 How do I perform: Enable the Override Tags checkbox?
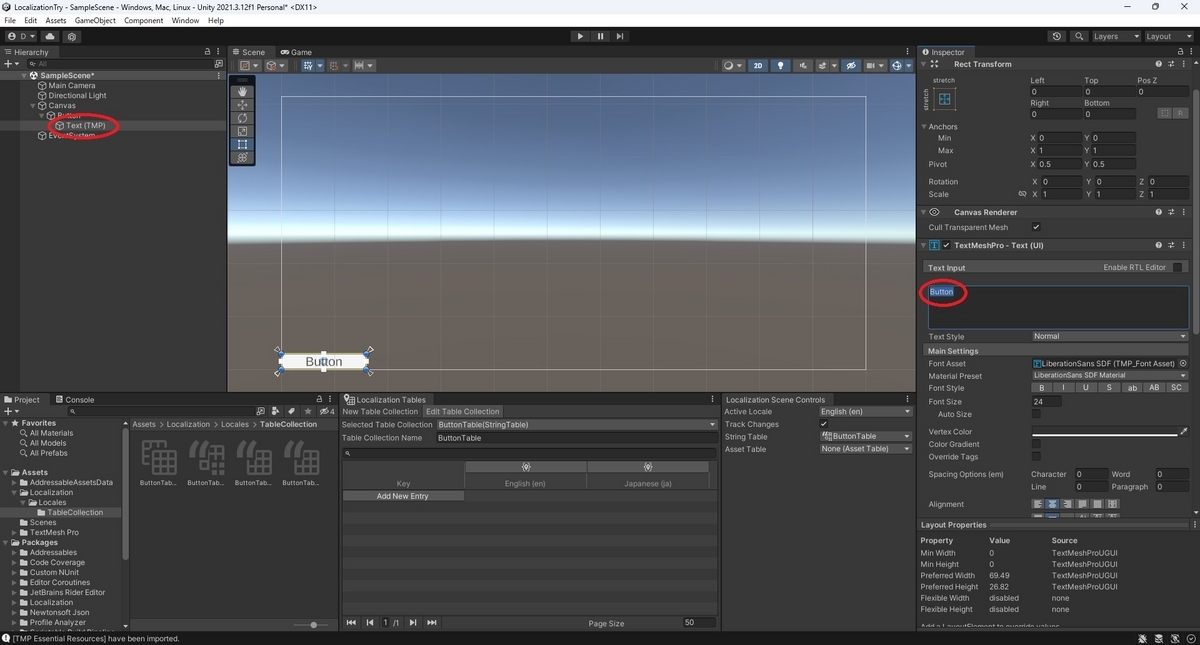[1037, 456]
